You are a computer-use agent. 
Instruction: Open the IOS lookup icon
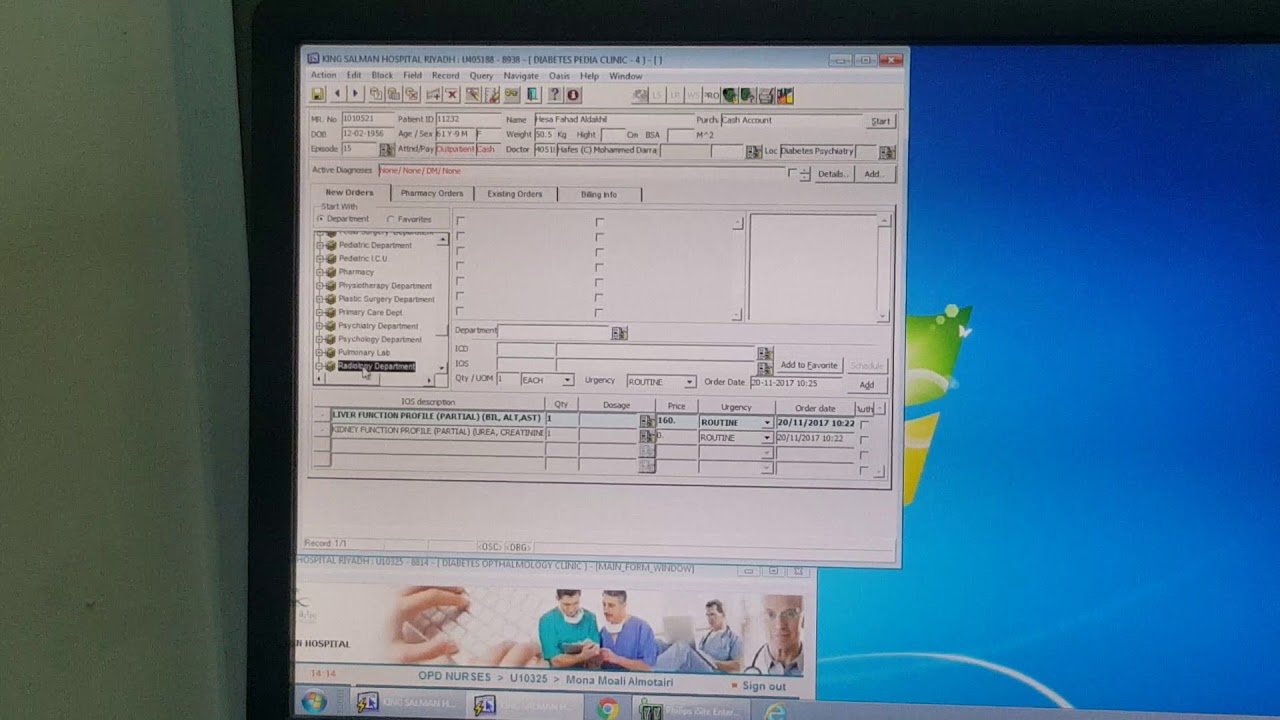[764, 367]
